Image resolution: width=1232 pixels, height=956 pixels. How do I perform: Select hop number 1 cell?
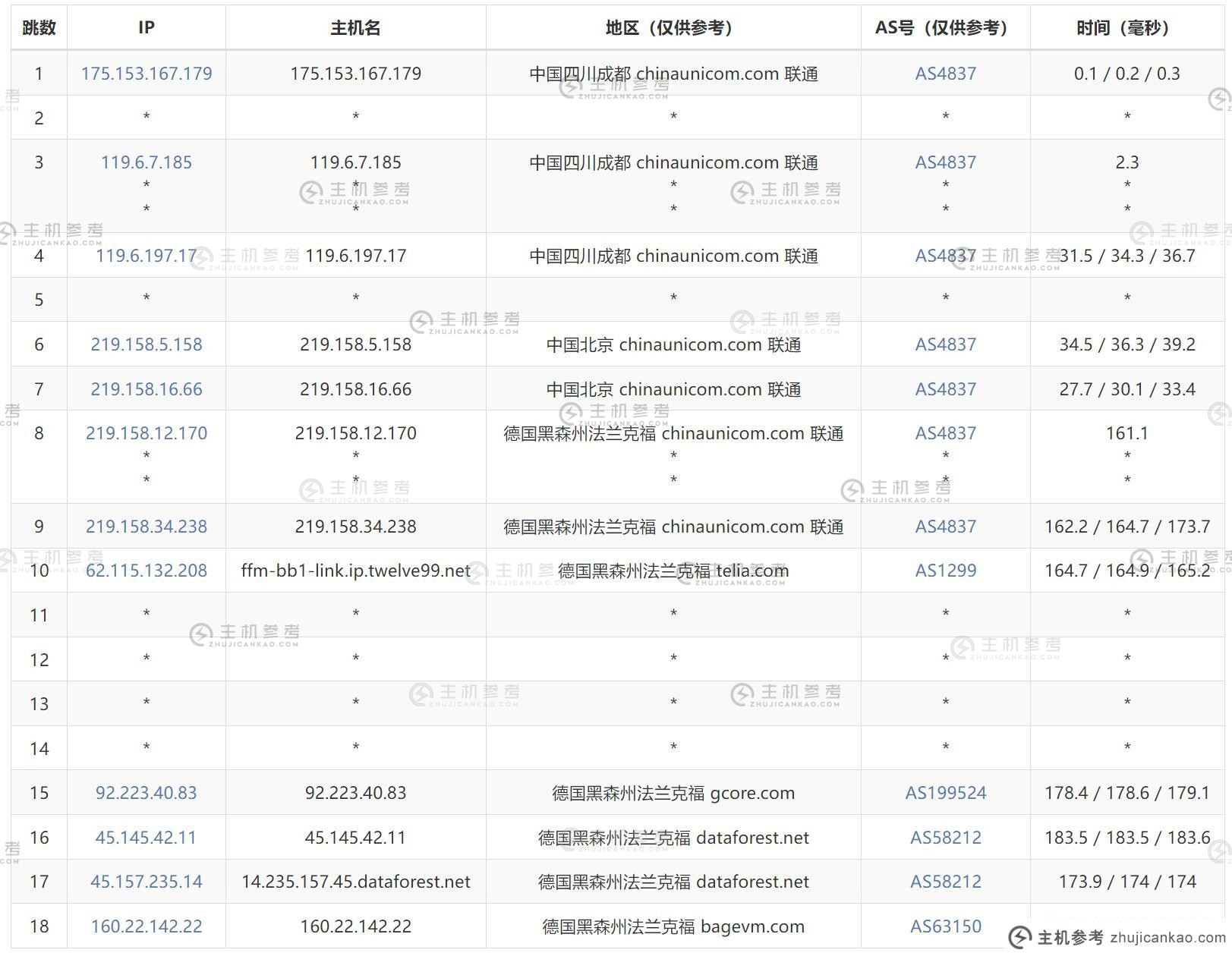pos(39,74)
